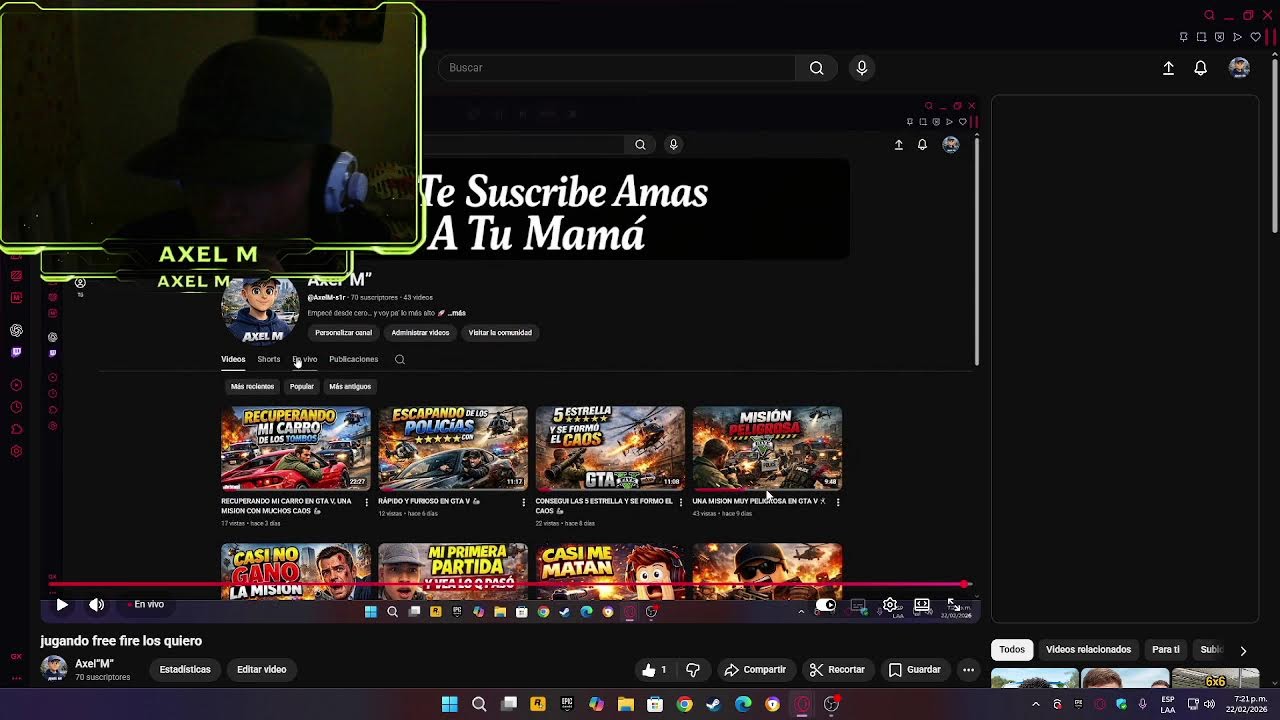
Task: Click the browser snapshot icon in toolbar
Action: [1201, 37]
